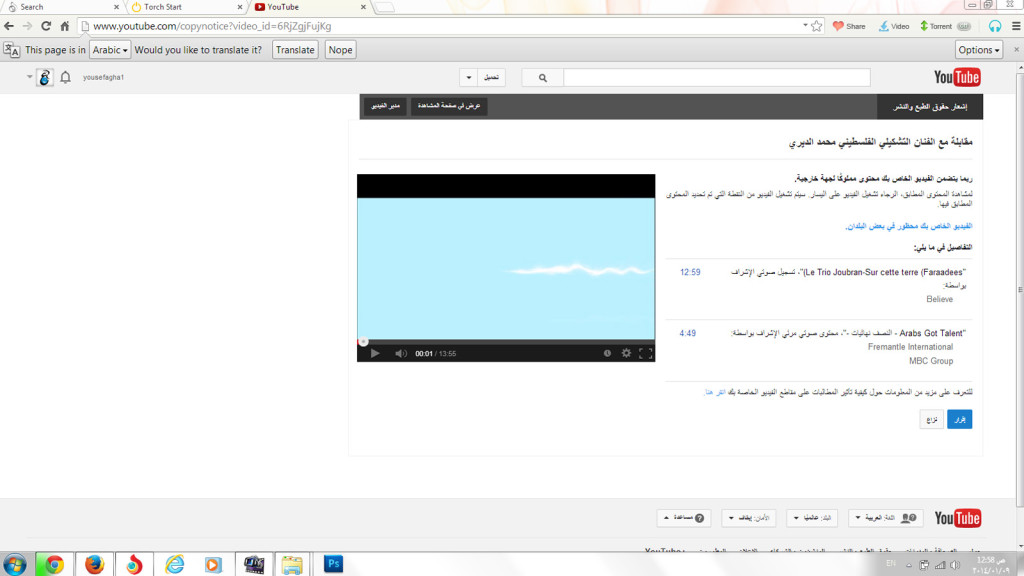Click the blue blocked-in-some-countries link
The height and width of the screenshot is (576, 1024).
(908, 226)
